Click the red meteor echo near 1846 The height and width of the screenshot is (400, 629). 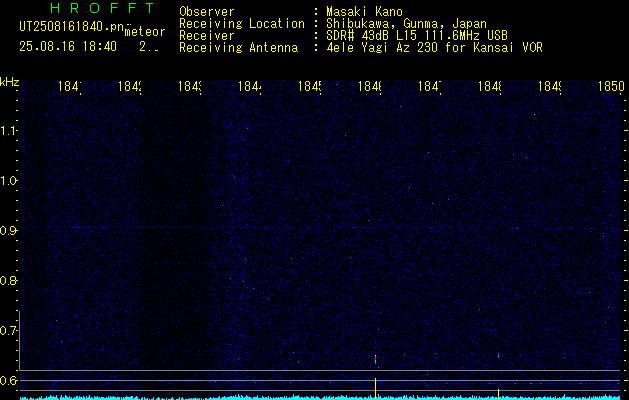(x=375, y=359)
